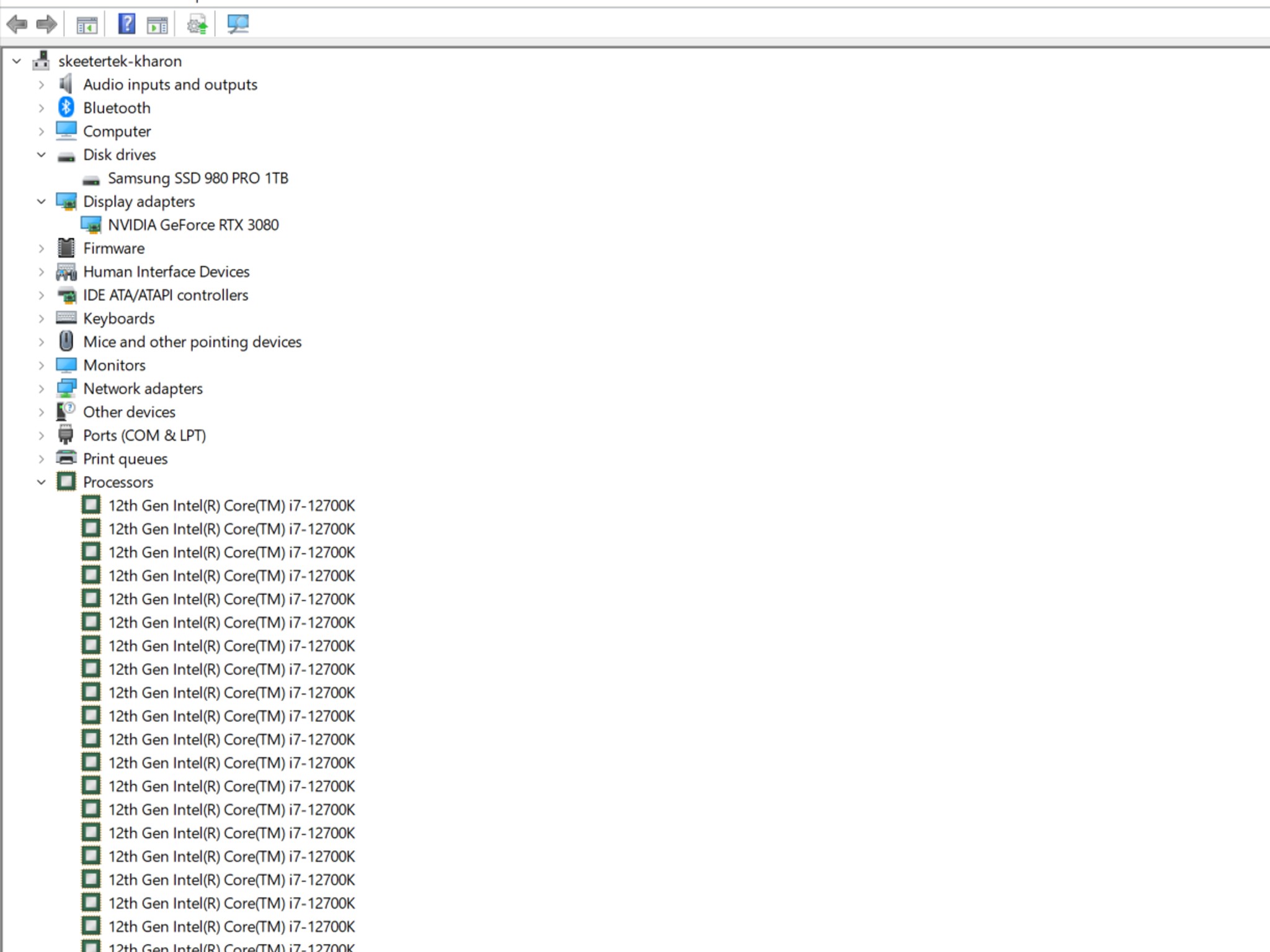Click the Forward arrow toolbar button
This screenshot has height=952, width=1270.
(47, 25)
